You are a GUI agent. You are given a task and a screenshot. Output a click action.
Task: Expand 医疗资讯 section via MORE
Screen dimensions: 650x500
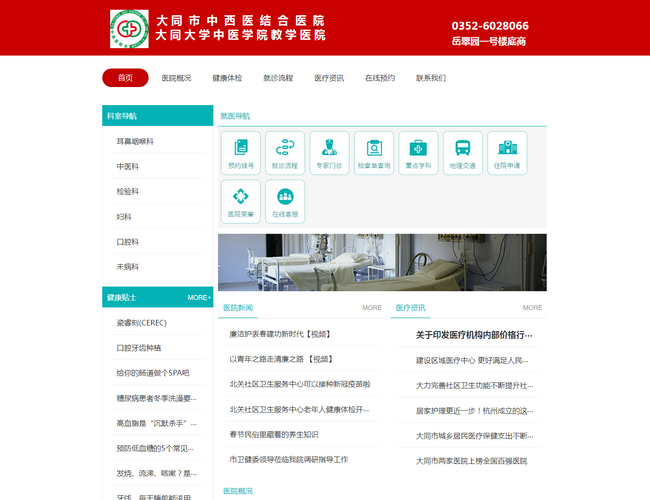pyautogui.click(x=532, y=308)
